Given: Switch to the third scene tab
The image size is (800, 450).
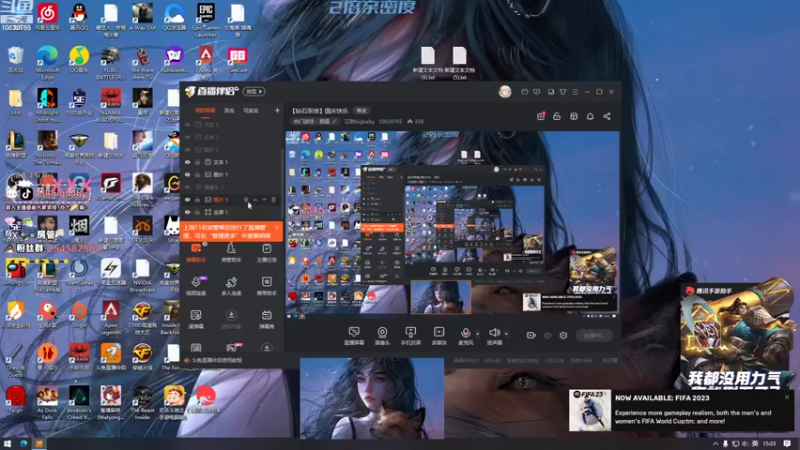Looking at the screenshot, I should tap(251, 110).
